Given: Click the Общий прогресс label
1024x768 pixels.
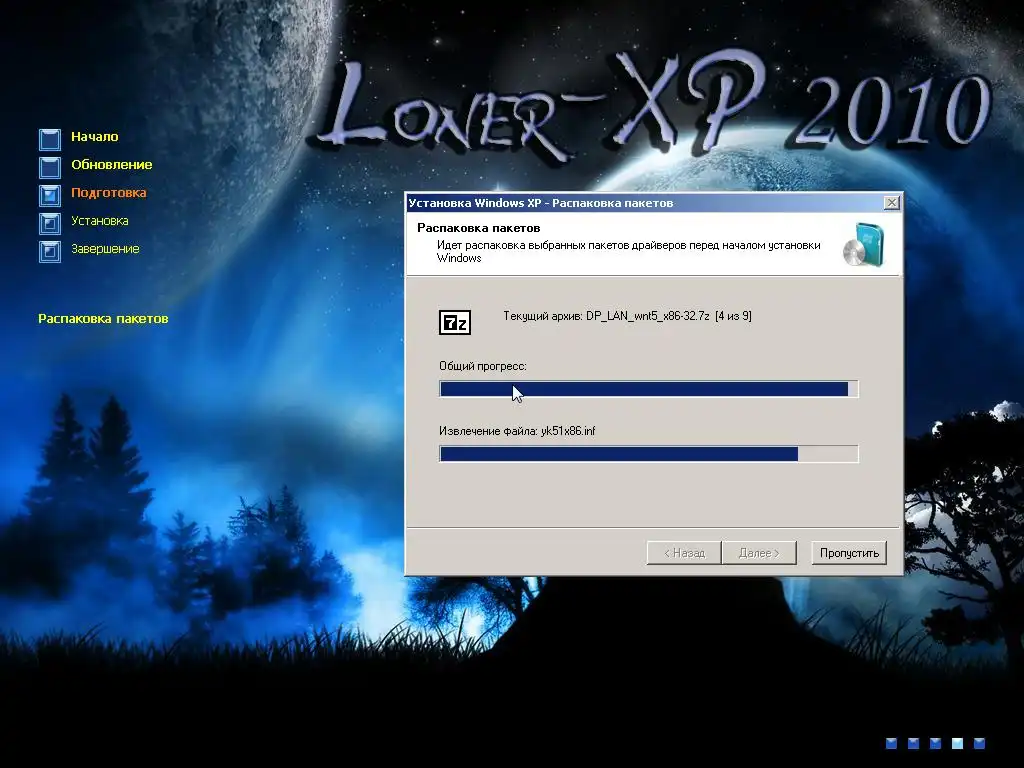Looking at the screenshot, I should (x=483, y=366).
